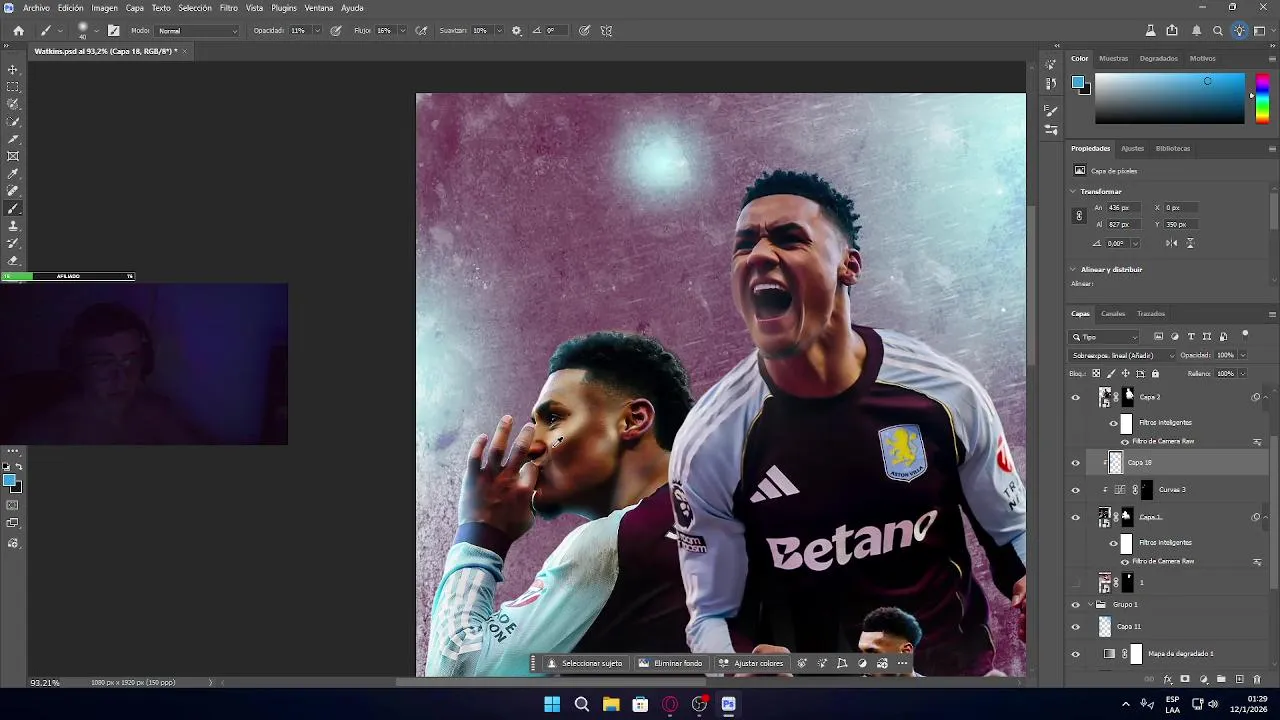1280x720 pixels.
Task: Hide Mapa de degradado 1 layer
Action: coord(1076,654)
